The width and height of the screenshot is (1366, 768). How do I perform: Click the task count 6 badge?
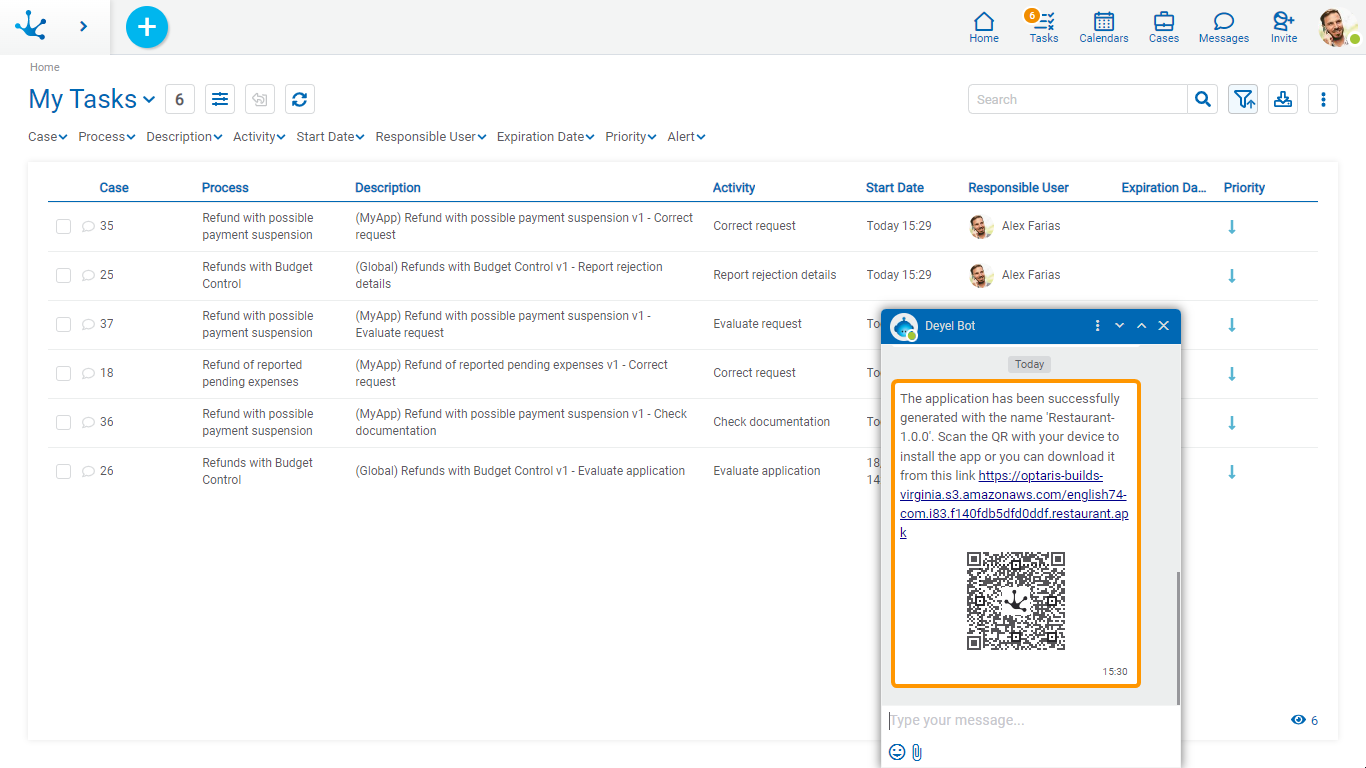pyautogui.click(x=179, y=99)
